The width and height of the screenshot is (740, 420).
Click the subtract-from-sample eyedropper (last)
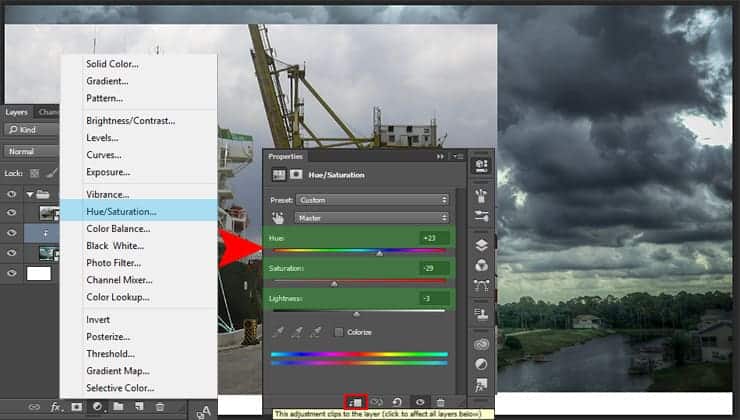[316, 332]
